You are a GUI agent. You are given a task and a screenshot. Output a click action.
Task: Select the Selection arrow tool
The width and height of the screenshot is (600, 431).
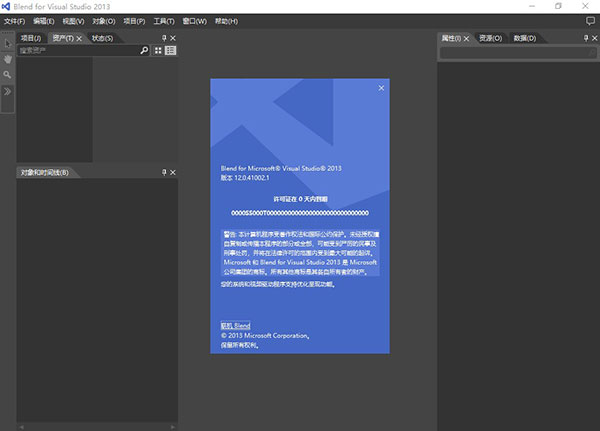pyautogui.click(x=7, y=43)
